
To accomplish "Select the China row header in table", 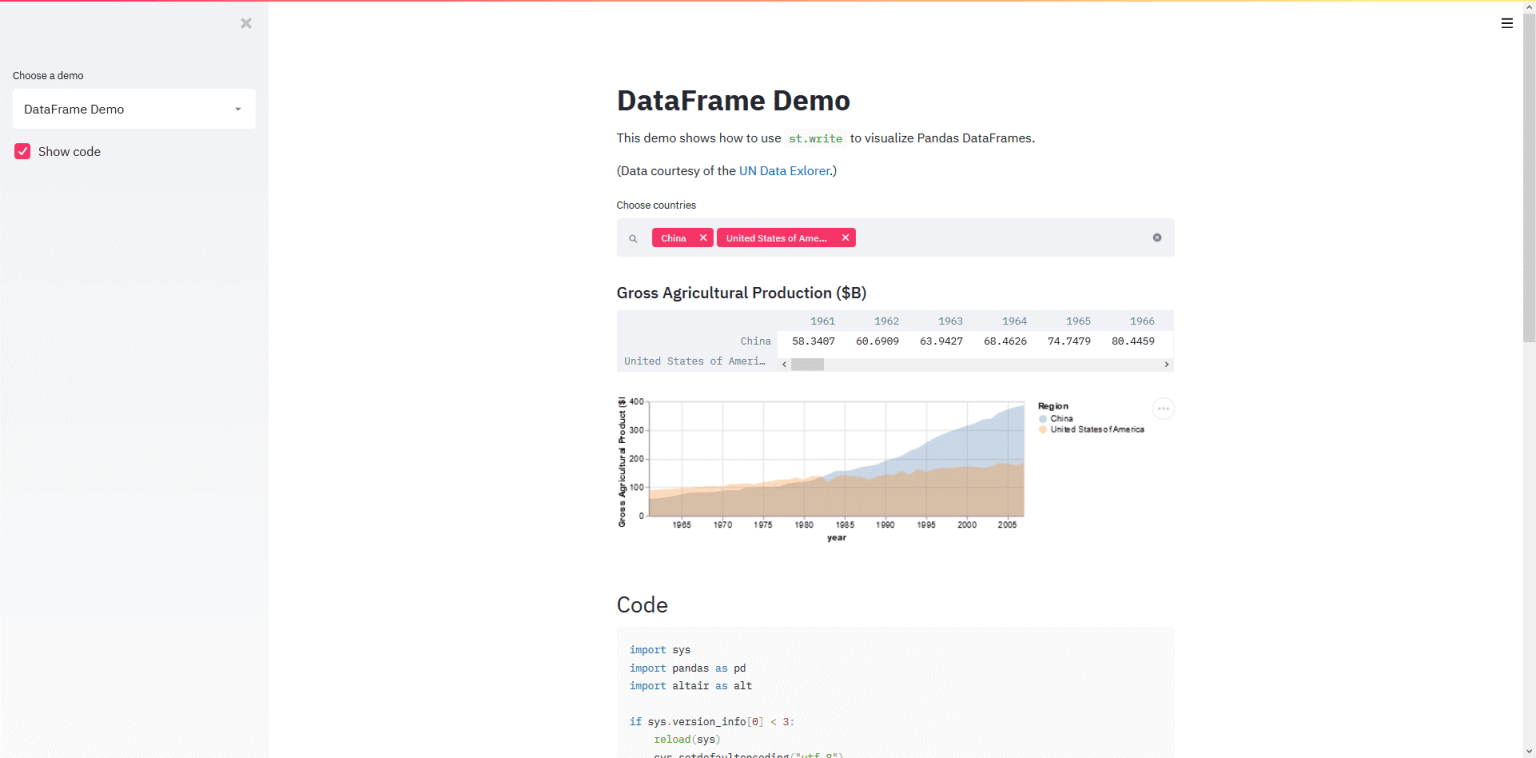I will click(755, 341).
